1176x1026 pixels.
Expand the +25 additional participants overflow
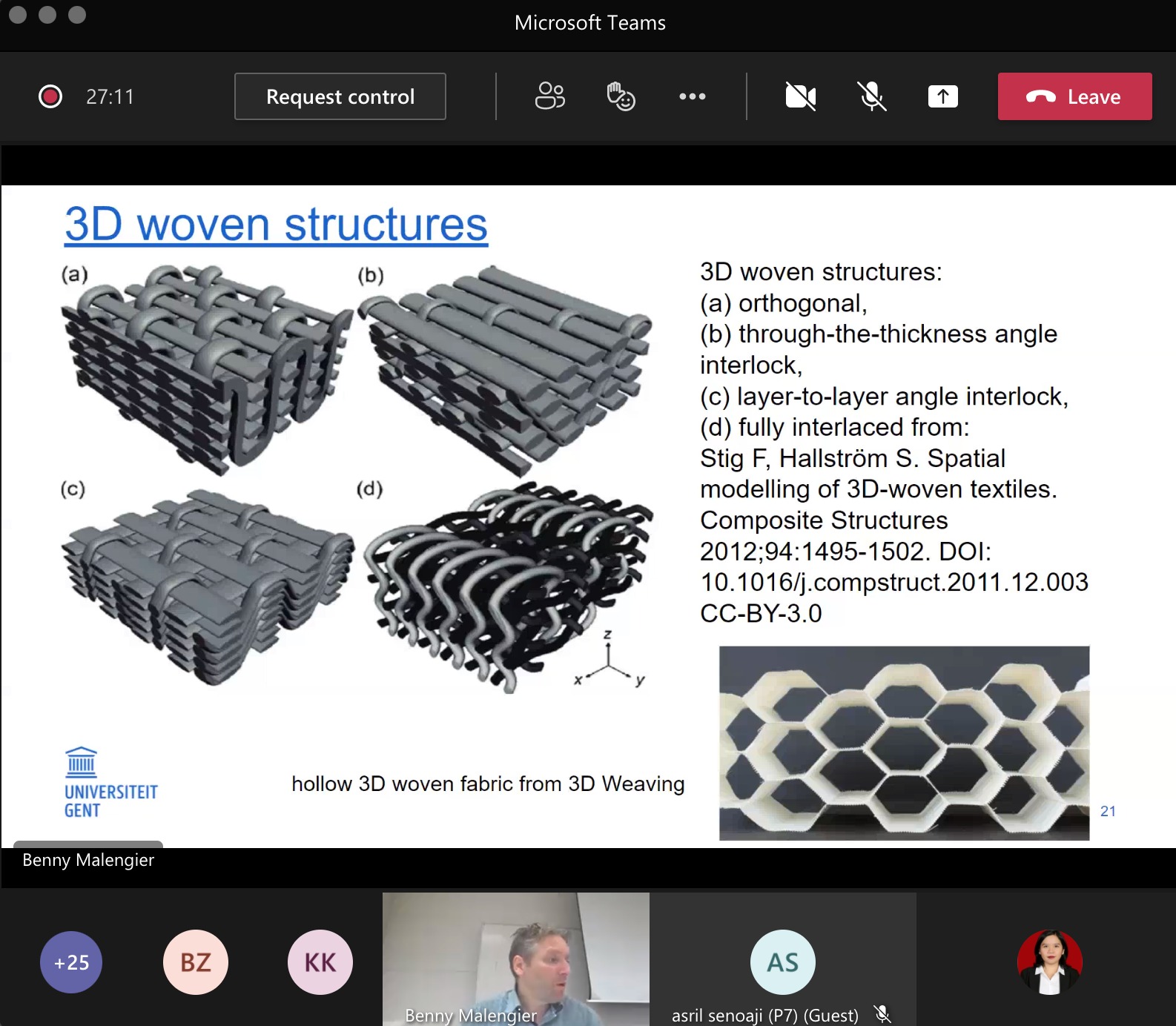[x=71, y=962]
